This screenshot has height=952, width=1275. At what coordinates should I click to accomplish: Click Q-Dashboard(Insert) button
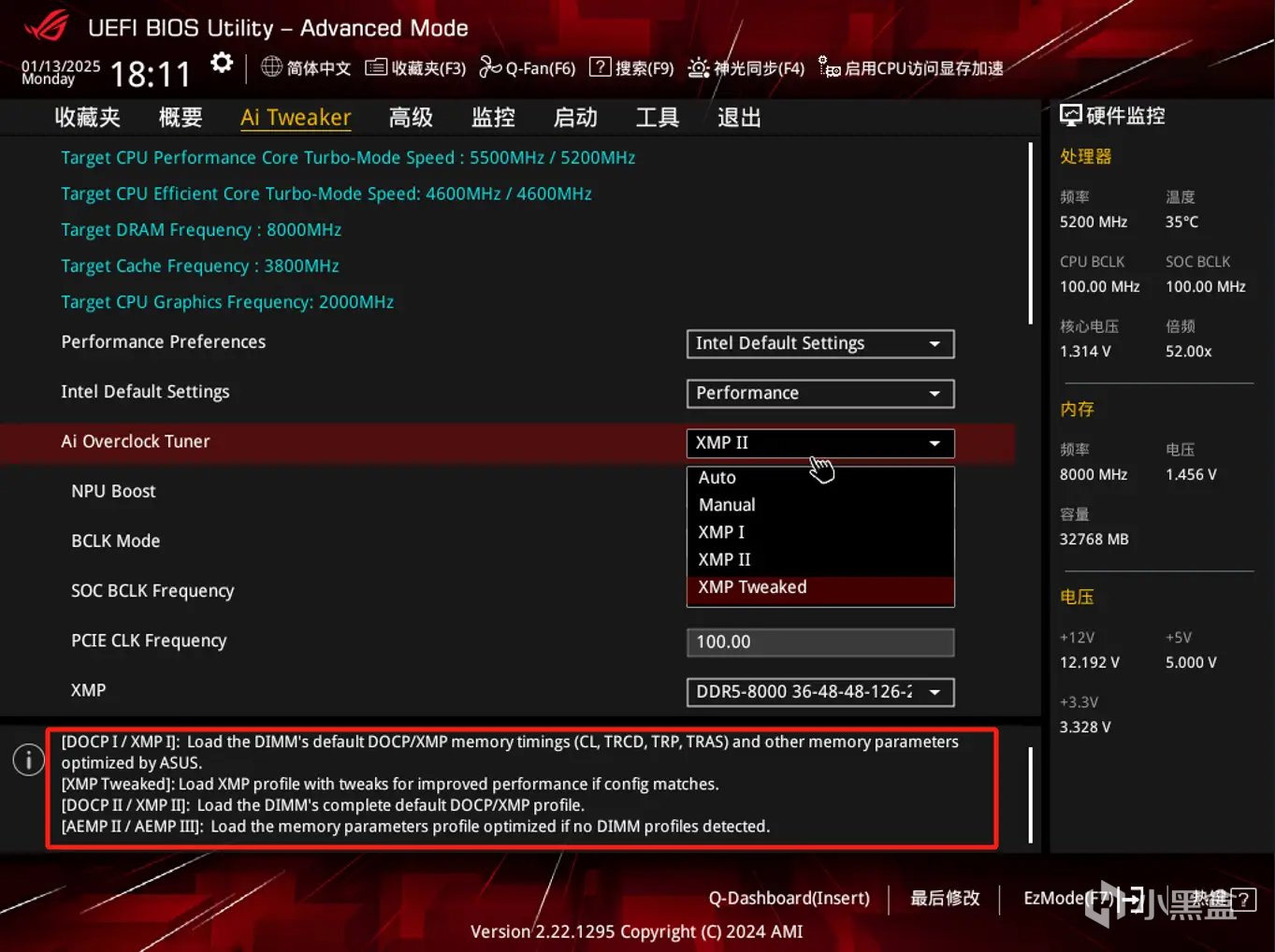[789, 898]
